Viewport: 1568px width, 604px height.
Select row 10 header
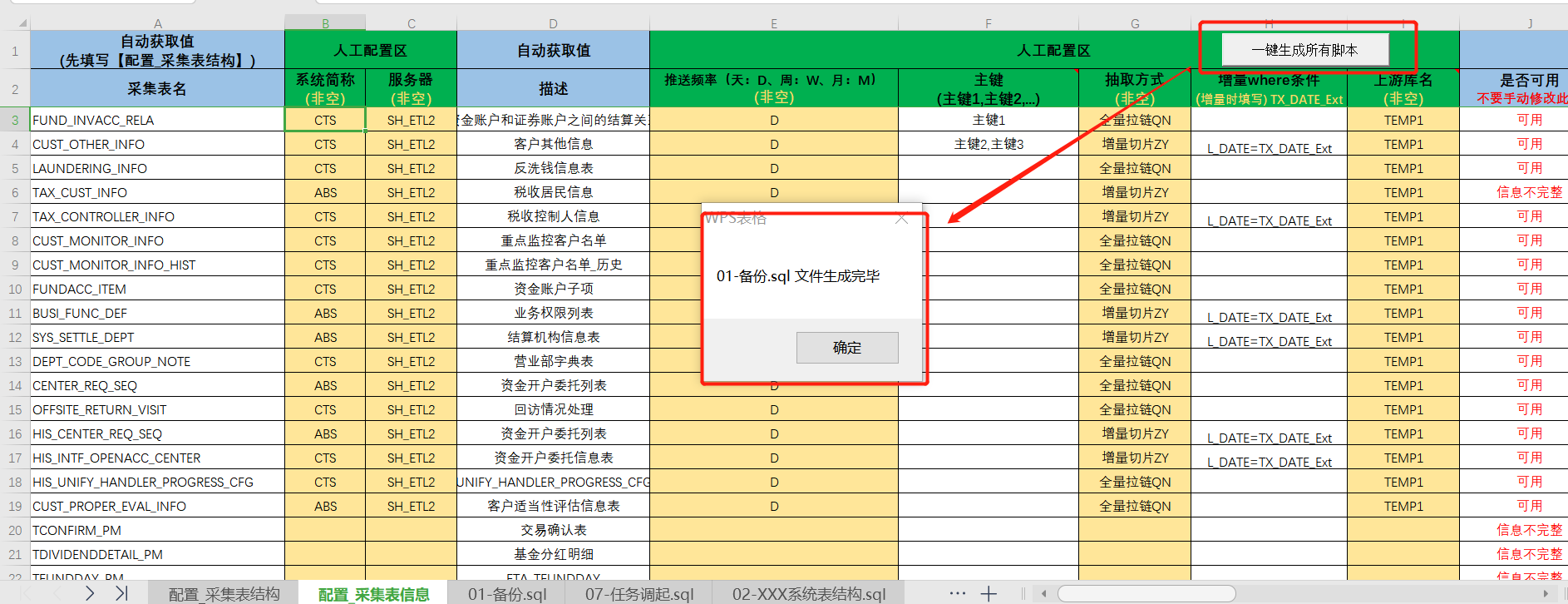[15, 289]
